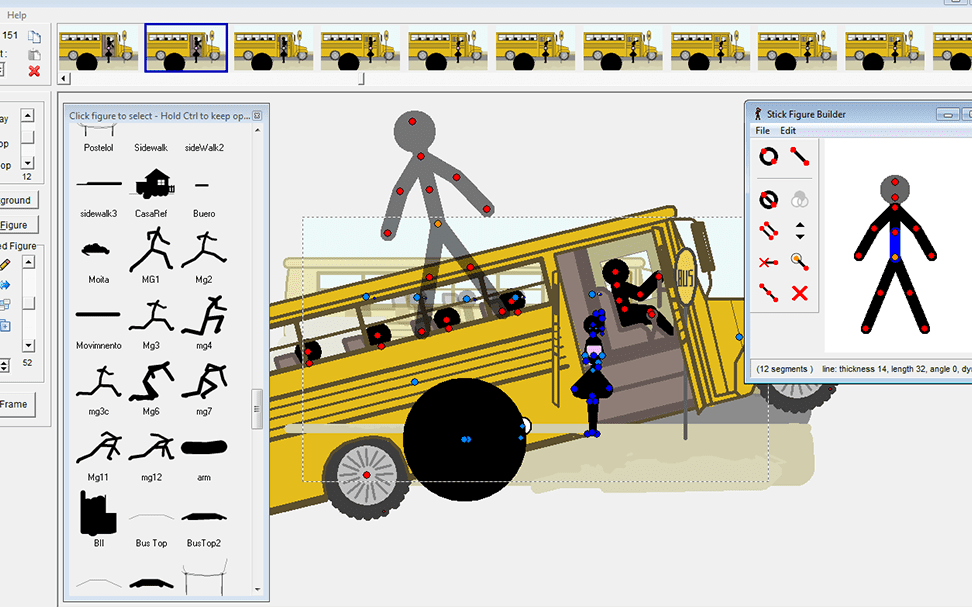The width and height of the screenshot is (972, 607).
Task: Select the Add Circle tool in Stick Figure Builder
Action: [x=768, y=157]
